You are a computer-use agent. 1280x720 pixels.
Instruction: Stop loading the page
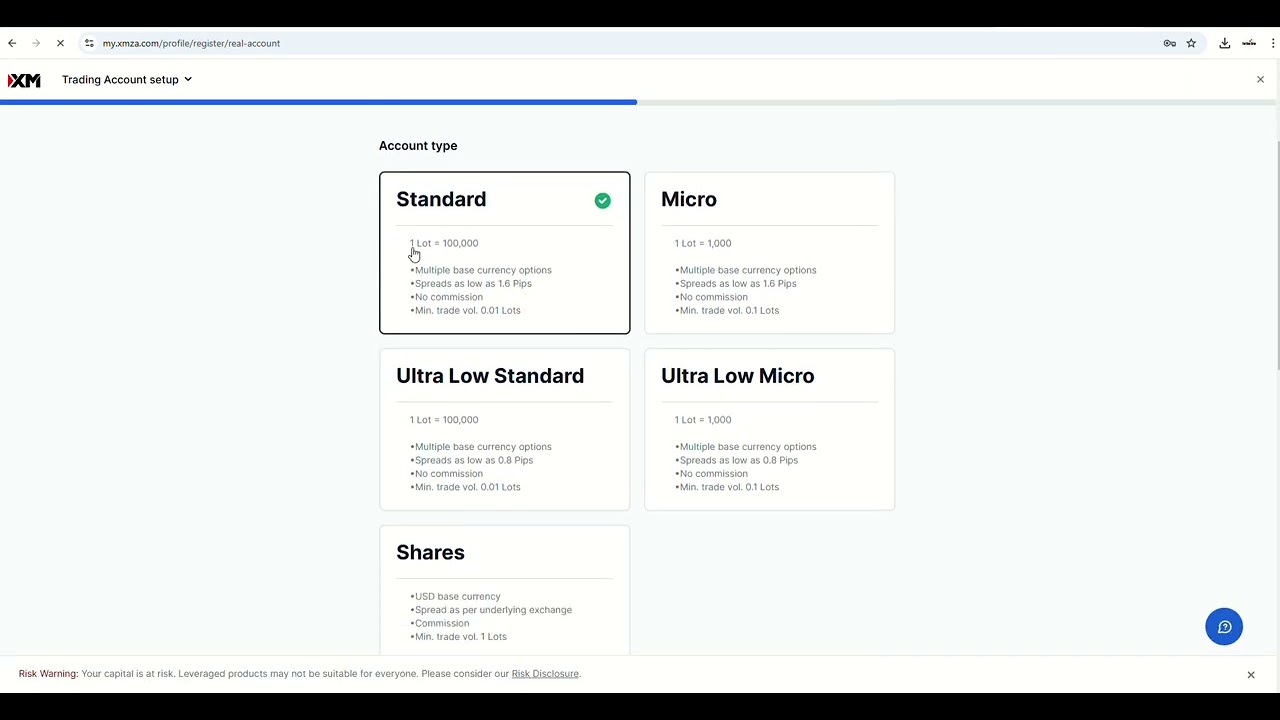tap(60, 43)
